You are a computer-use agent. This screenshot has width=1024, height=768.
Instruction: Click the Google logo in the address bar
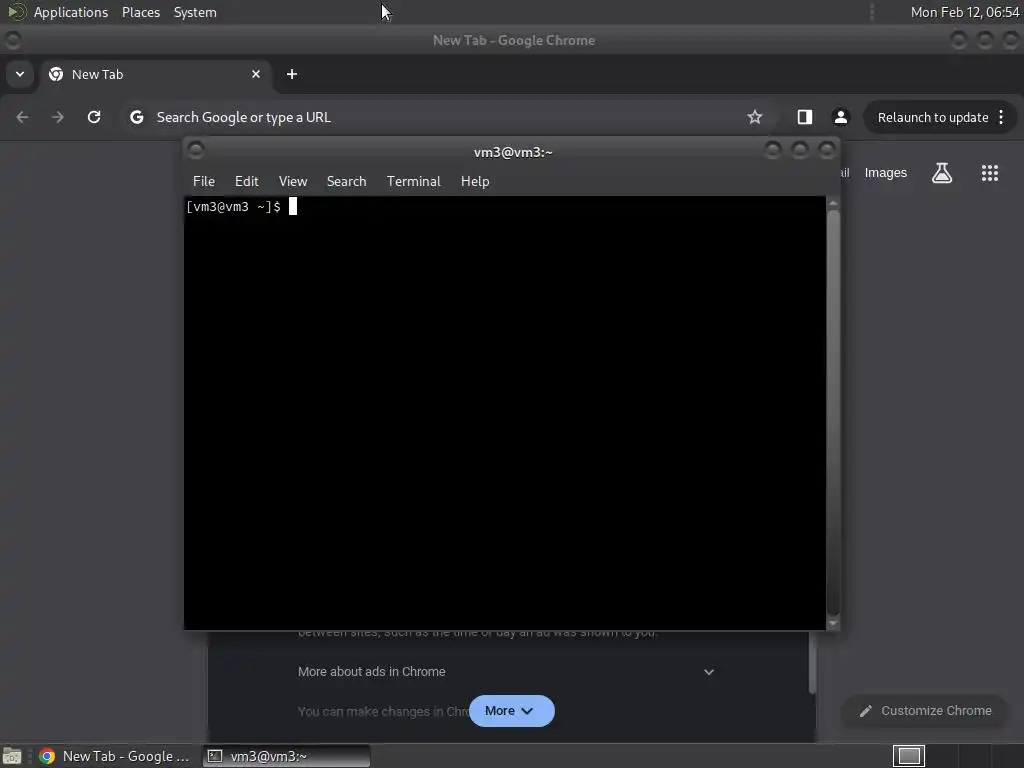coord(136,117)
